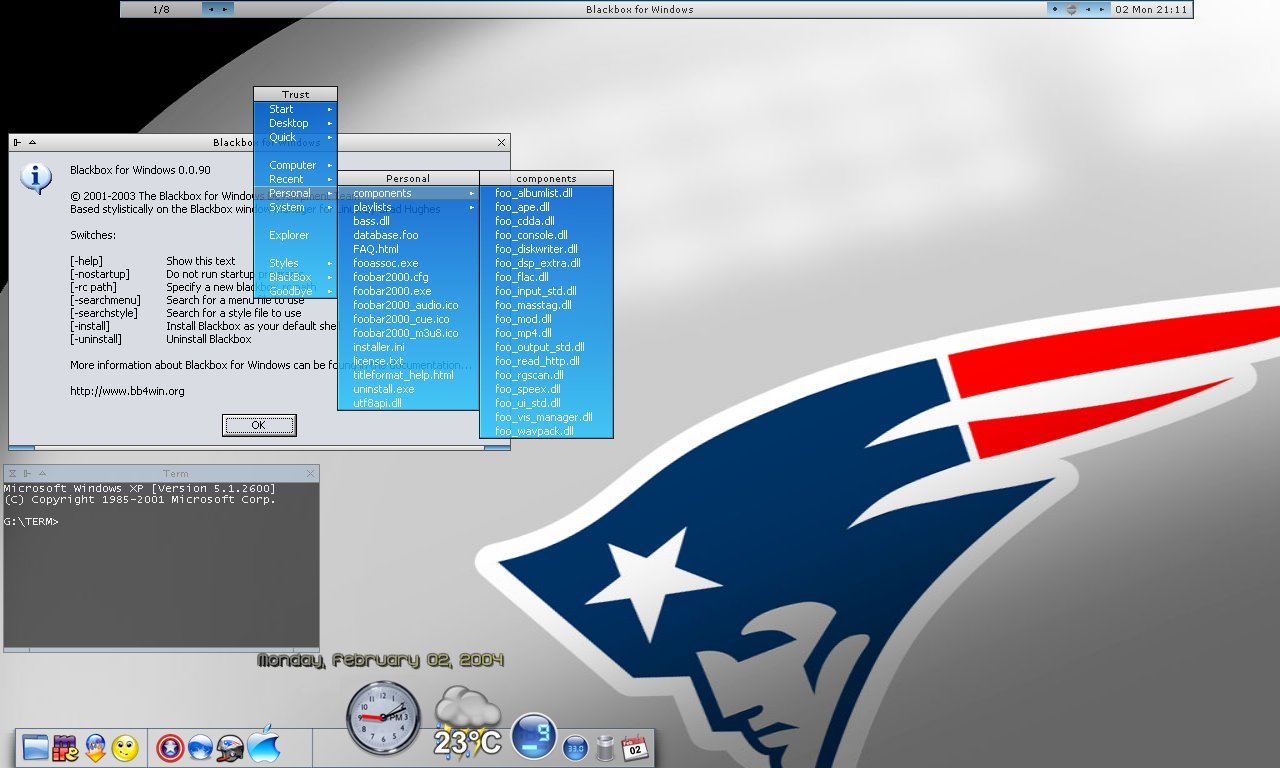Click the yellow smiley face dock icon
Screen dimensions: 1280x768
tap(125, 748)
